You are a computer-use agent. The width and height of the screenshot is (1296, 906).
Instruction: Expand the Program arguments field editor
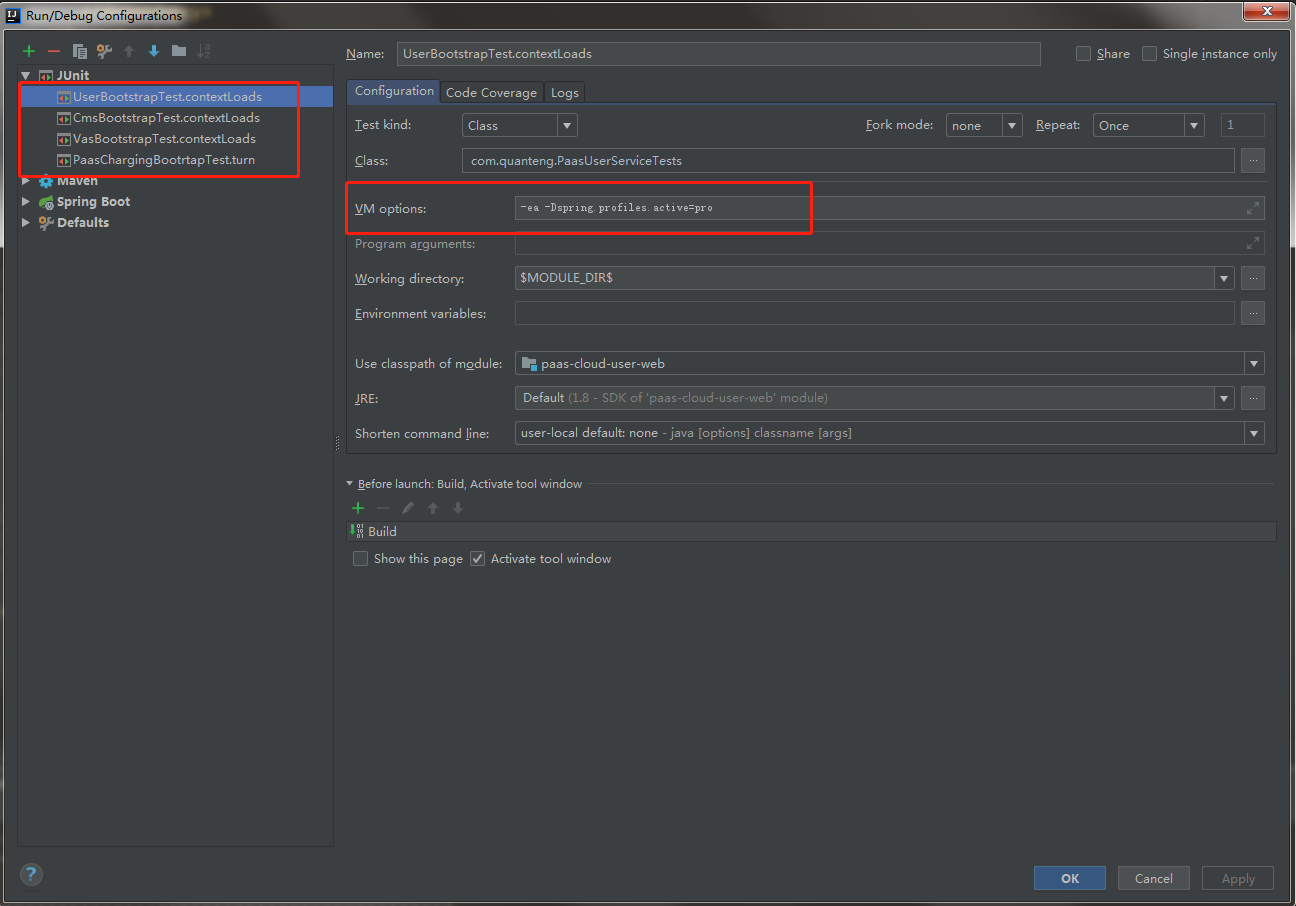coord(1253,243)
